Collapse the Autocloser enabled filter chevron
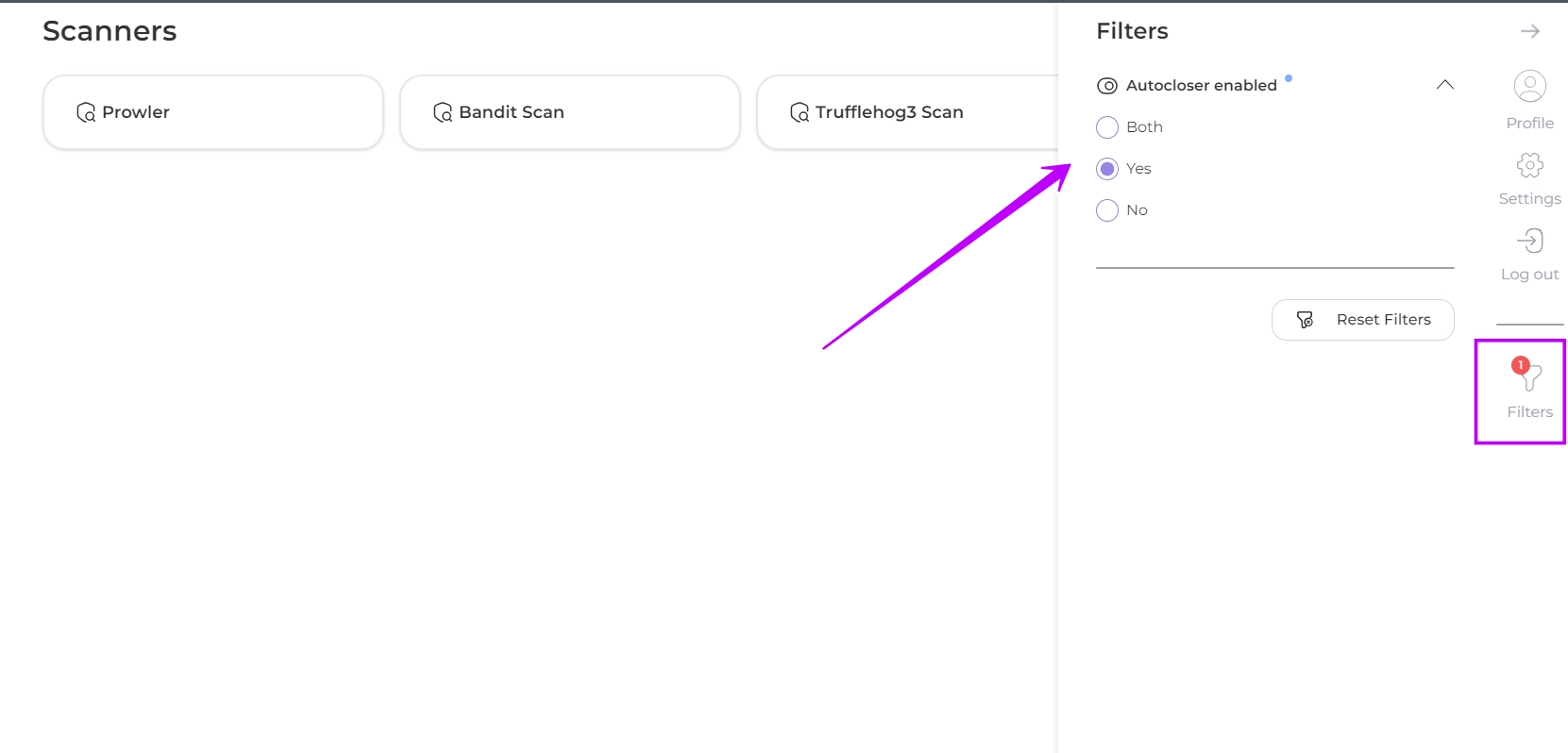This screenshot has height=753, width=1568. point(1444,85)
